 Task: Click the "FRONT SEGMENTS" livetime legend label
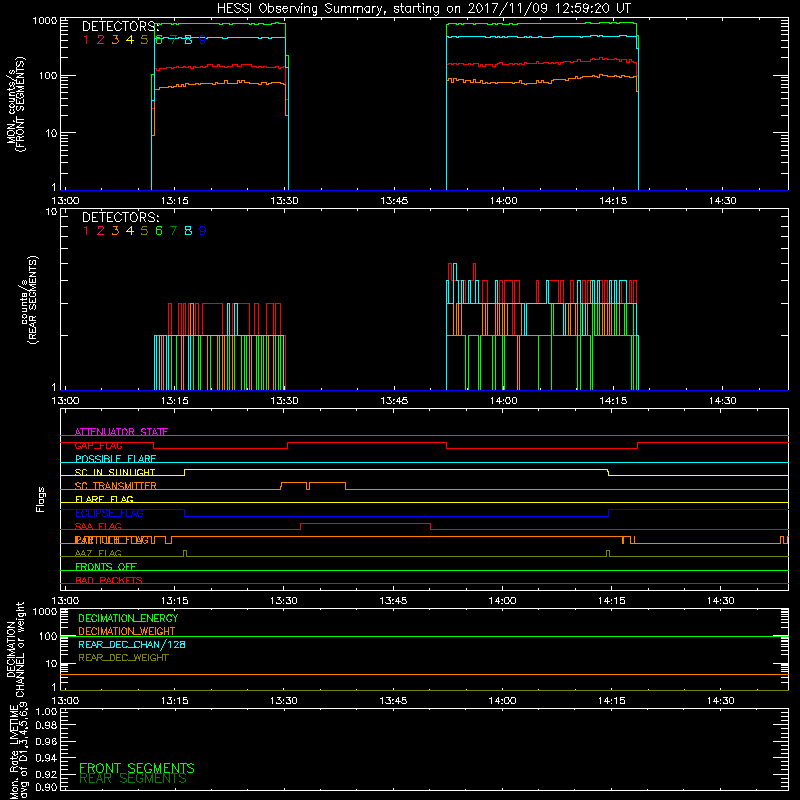click(x=137, y=768)
